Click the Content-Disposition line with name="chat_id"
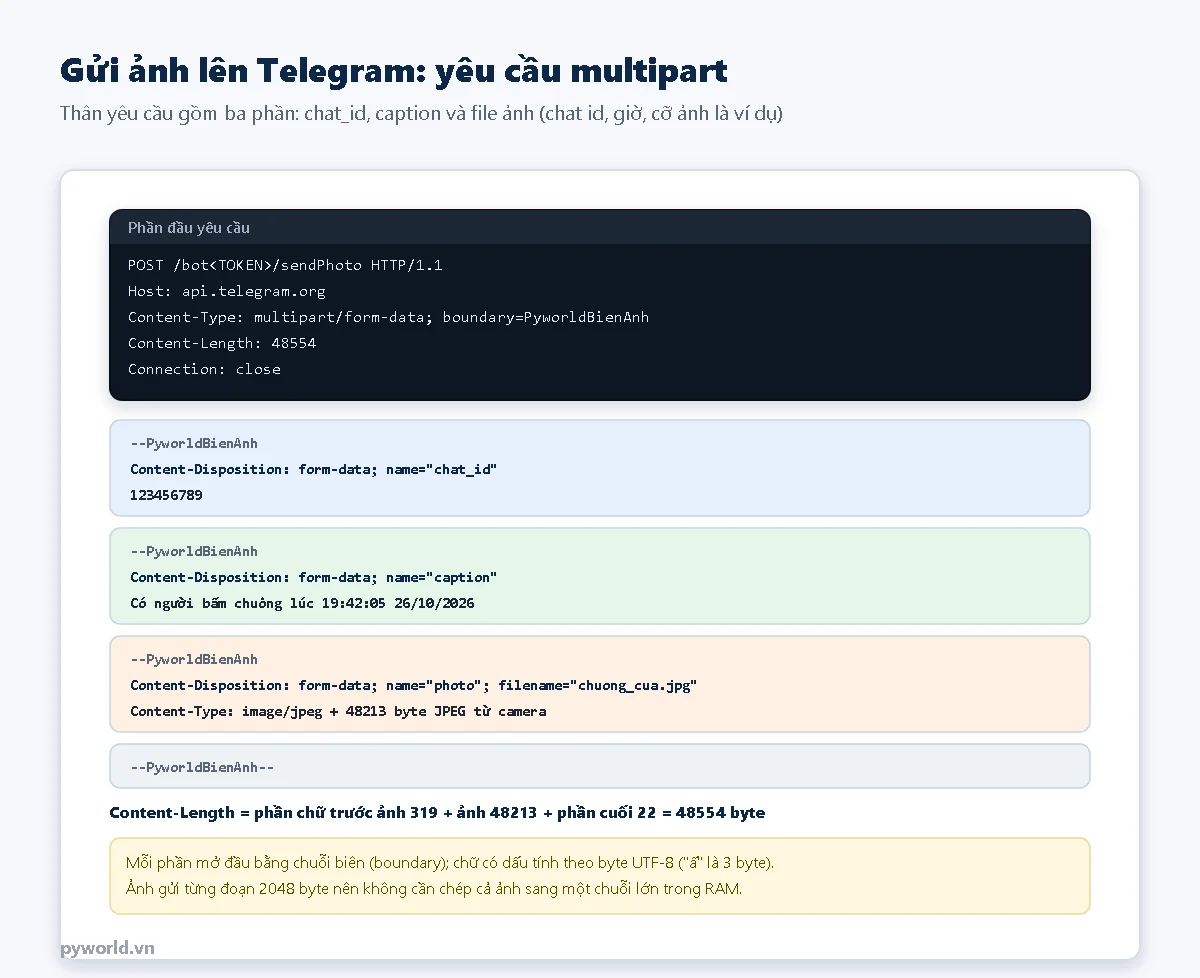Viewport: 1200px width, 978px height. 314,469
